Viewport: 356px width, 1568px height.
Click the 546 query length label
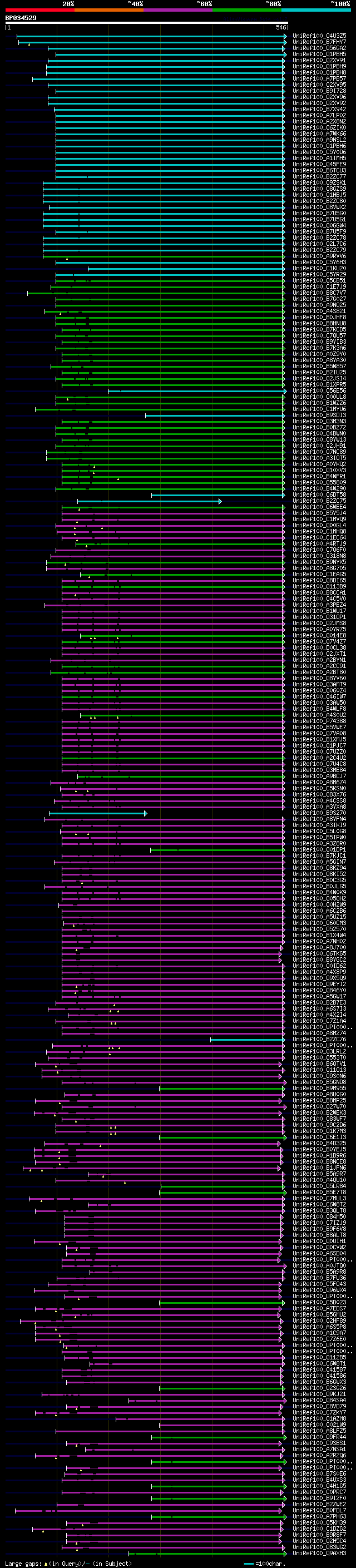[x=280, y=27]
